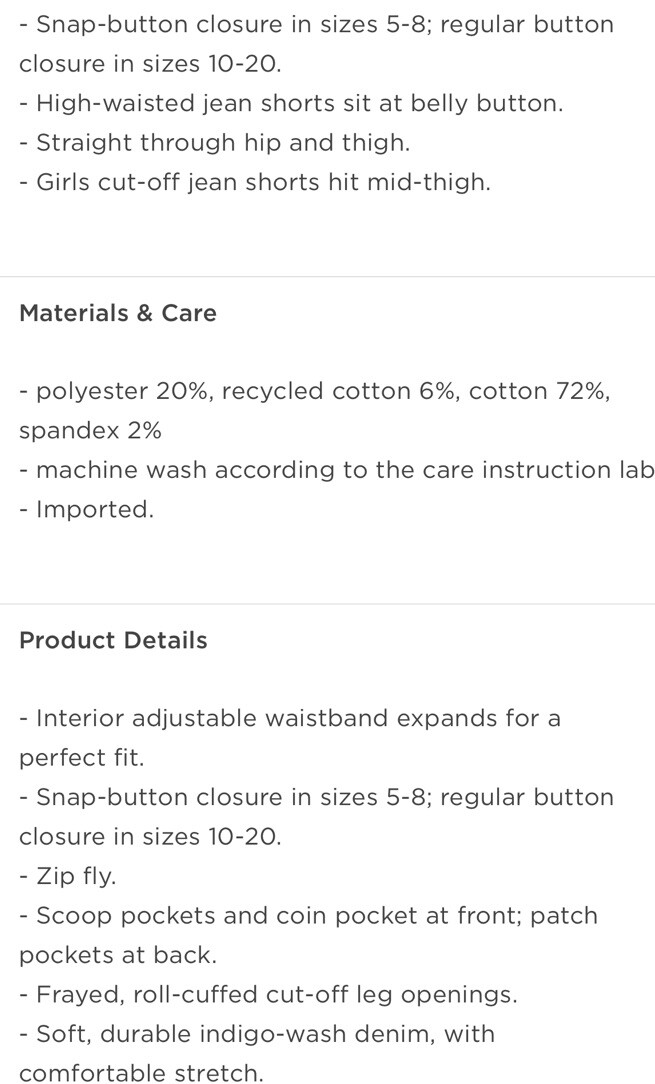This screenshot has height=1084, width=655.
Task: Select the 'perfect fit.' text
Action: 82,758
